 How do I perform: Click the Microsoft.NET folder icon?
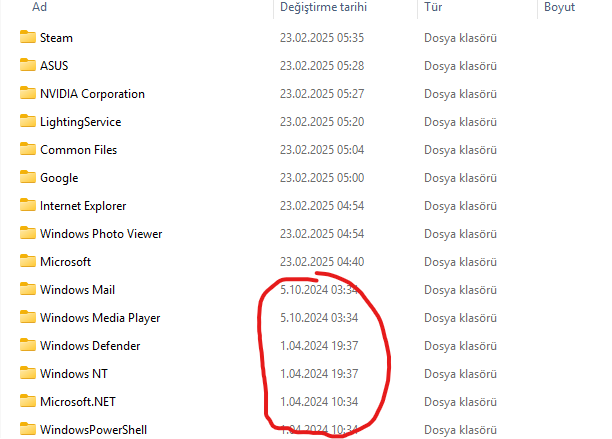[x=27, y=401]
